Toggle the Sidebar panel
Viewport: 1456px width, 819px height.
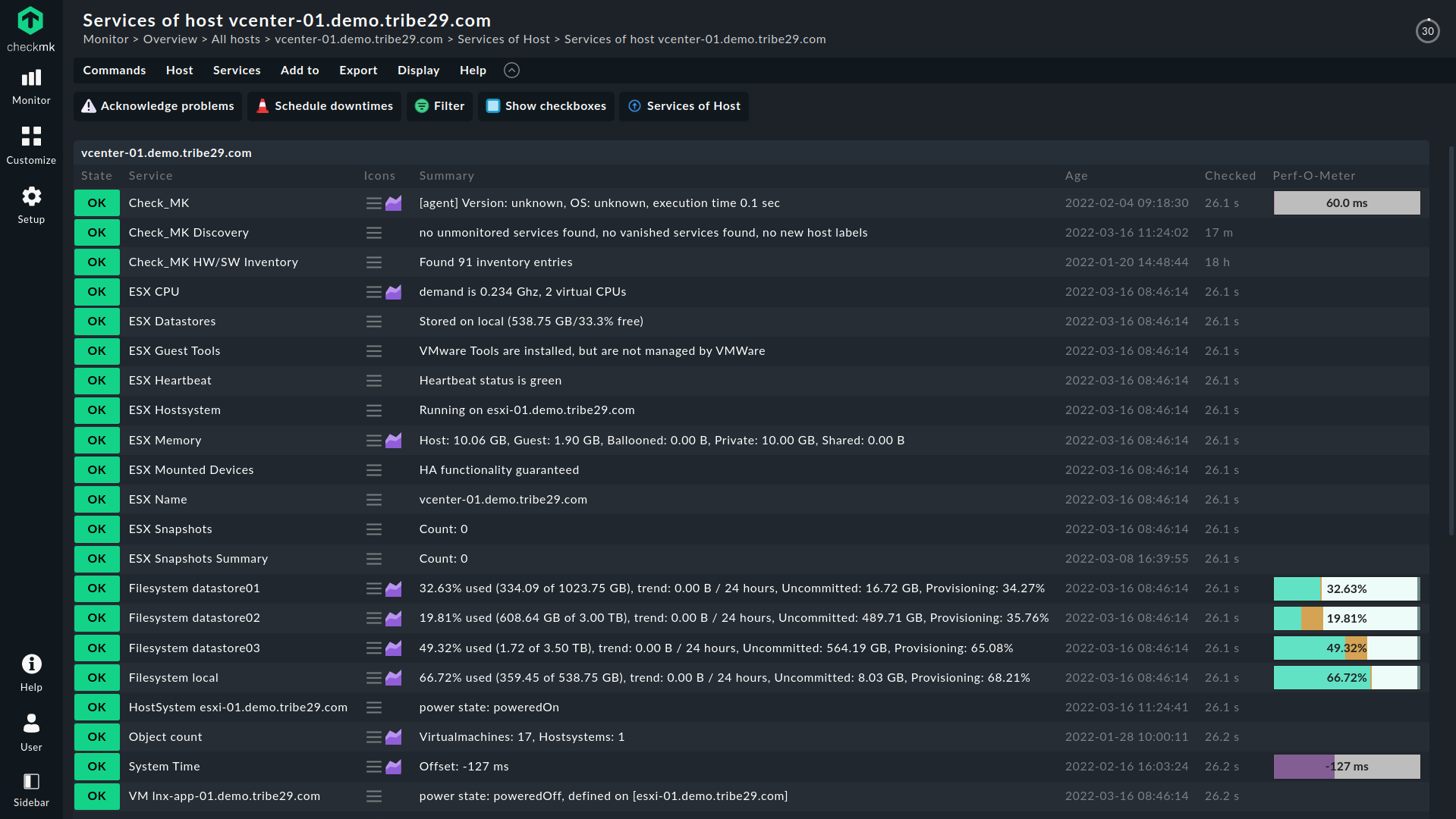coord(31,789)
